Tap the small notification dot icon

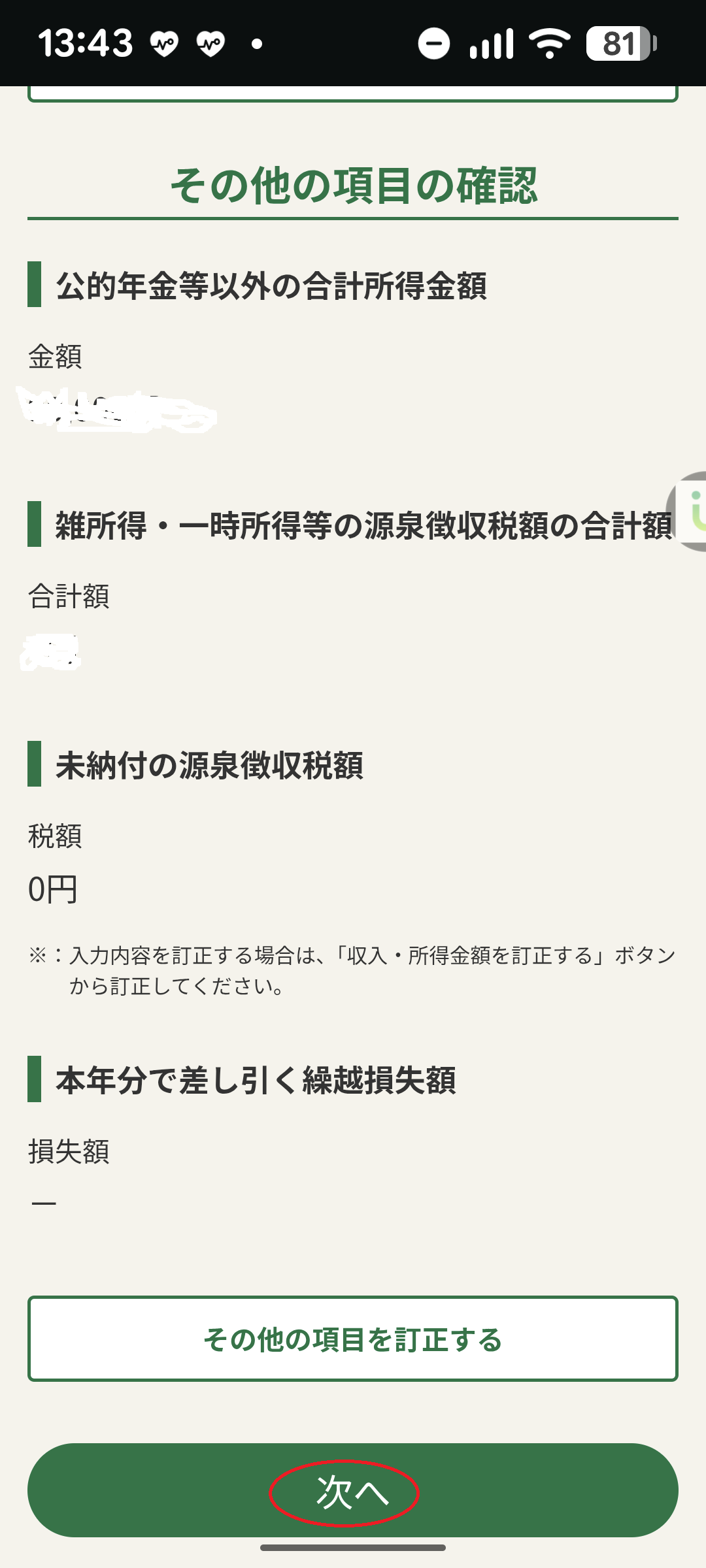click(258, 44)
